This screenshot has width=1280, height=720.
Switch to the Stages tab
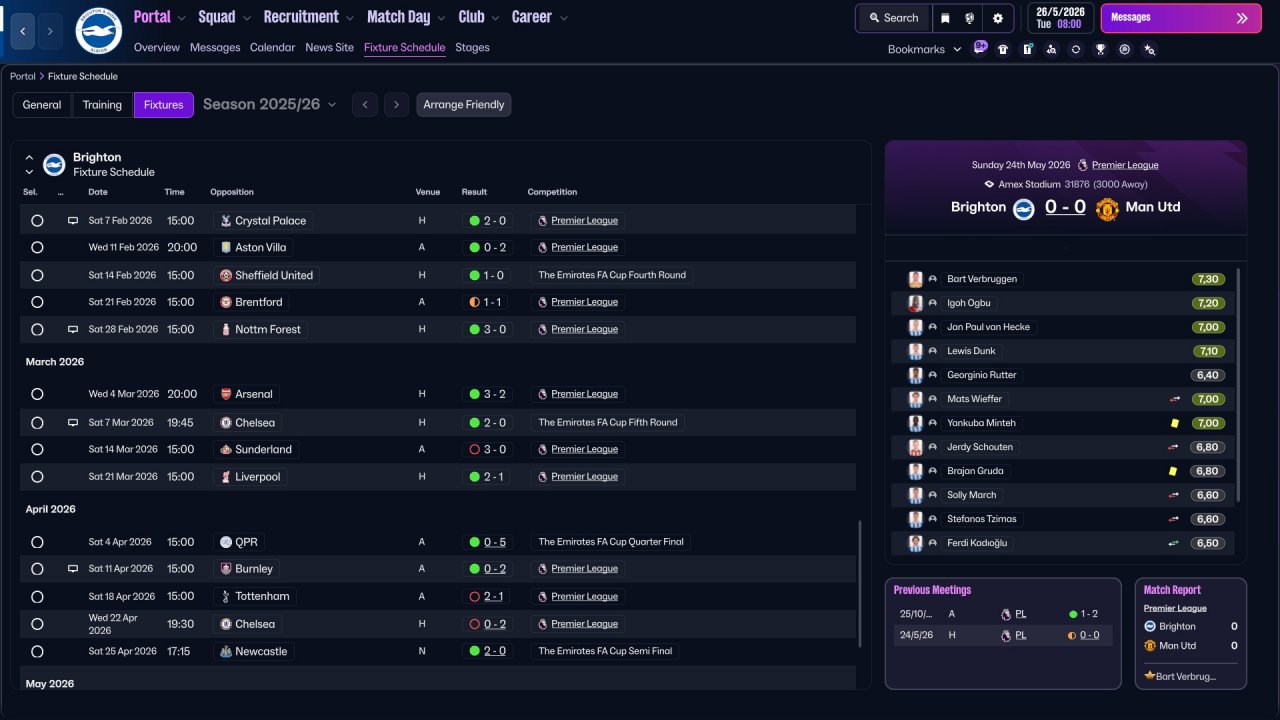click(x=472, y=47)
